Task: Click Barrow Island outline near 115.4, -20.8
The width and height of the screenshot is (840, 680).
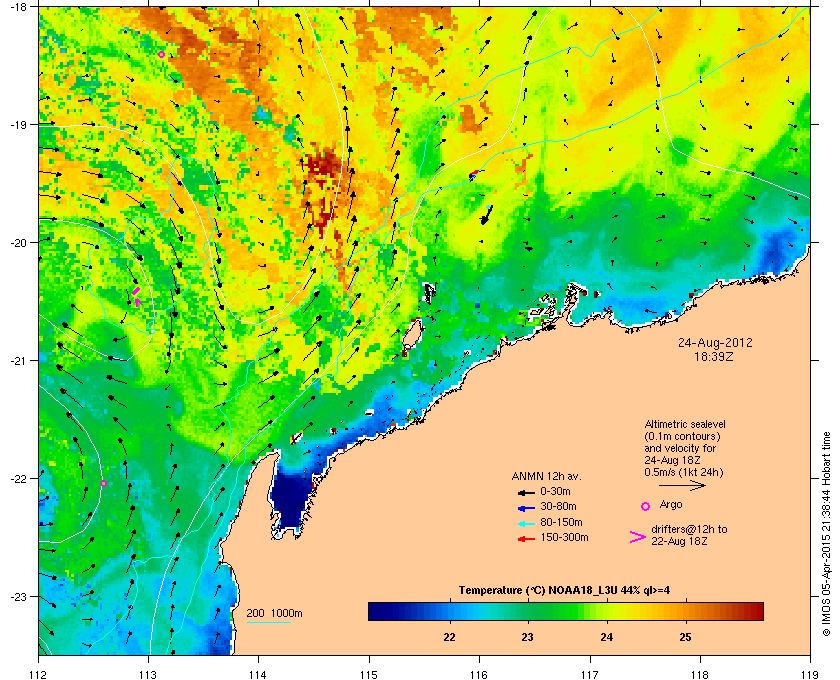Action: (411, 335)
